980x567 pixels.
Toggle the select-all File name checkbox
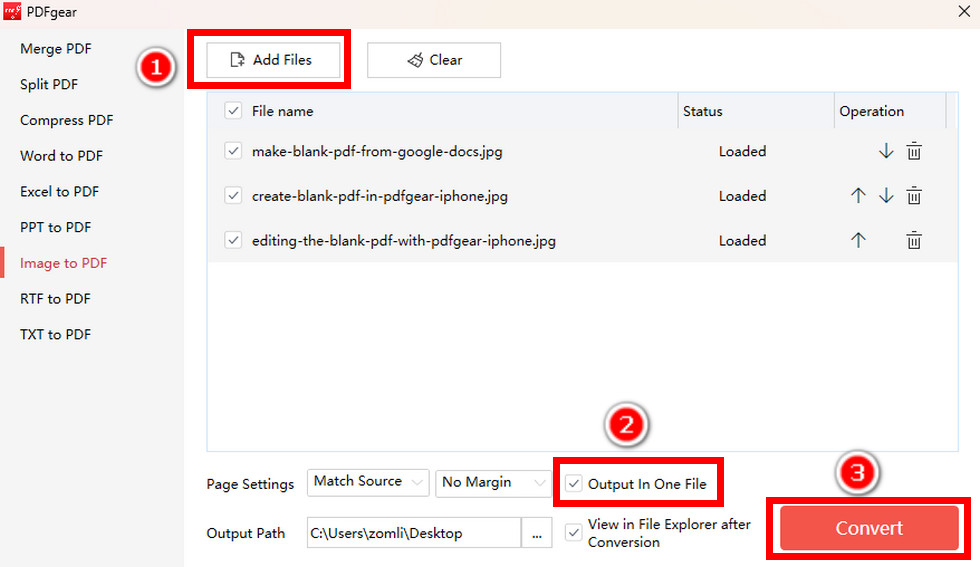[x=233, y=111]
